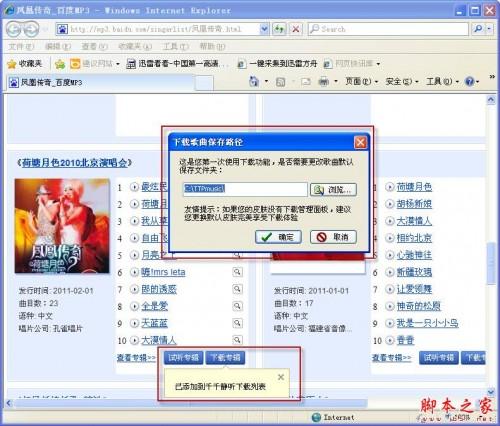Viewport: 500px width, 426px height.
Task: Click play icon next to 荷塘月色 song
Action: [389, 187]
